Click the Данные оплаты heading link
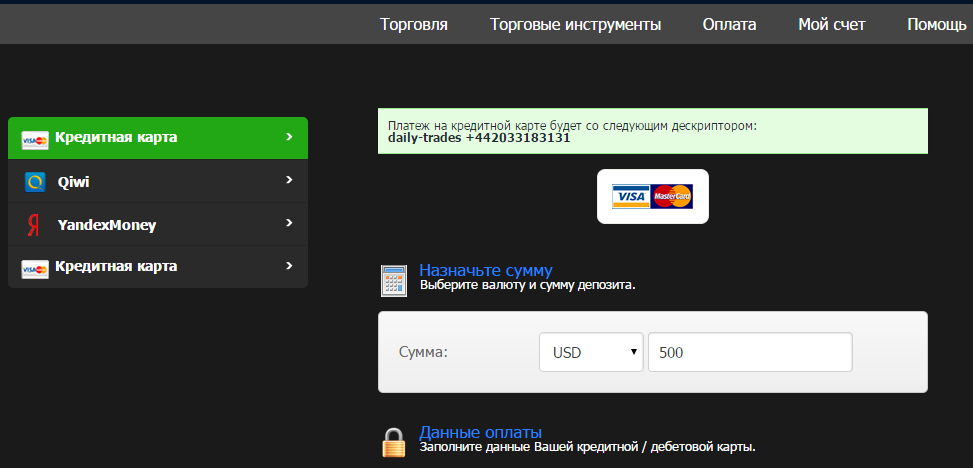Screen dimensions: 973x468 pos(480,432)
